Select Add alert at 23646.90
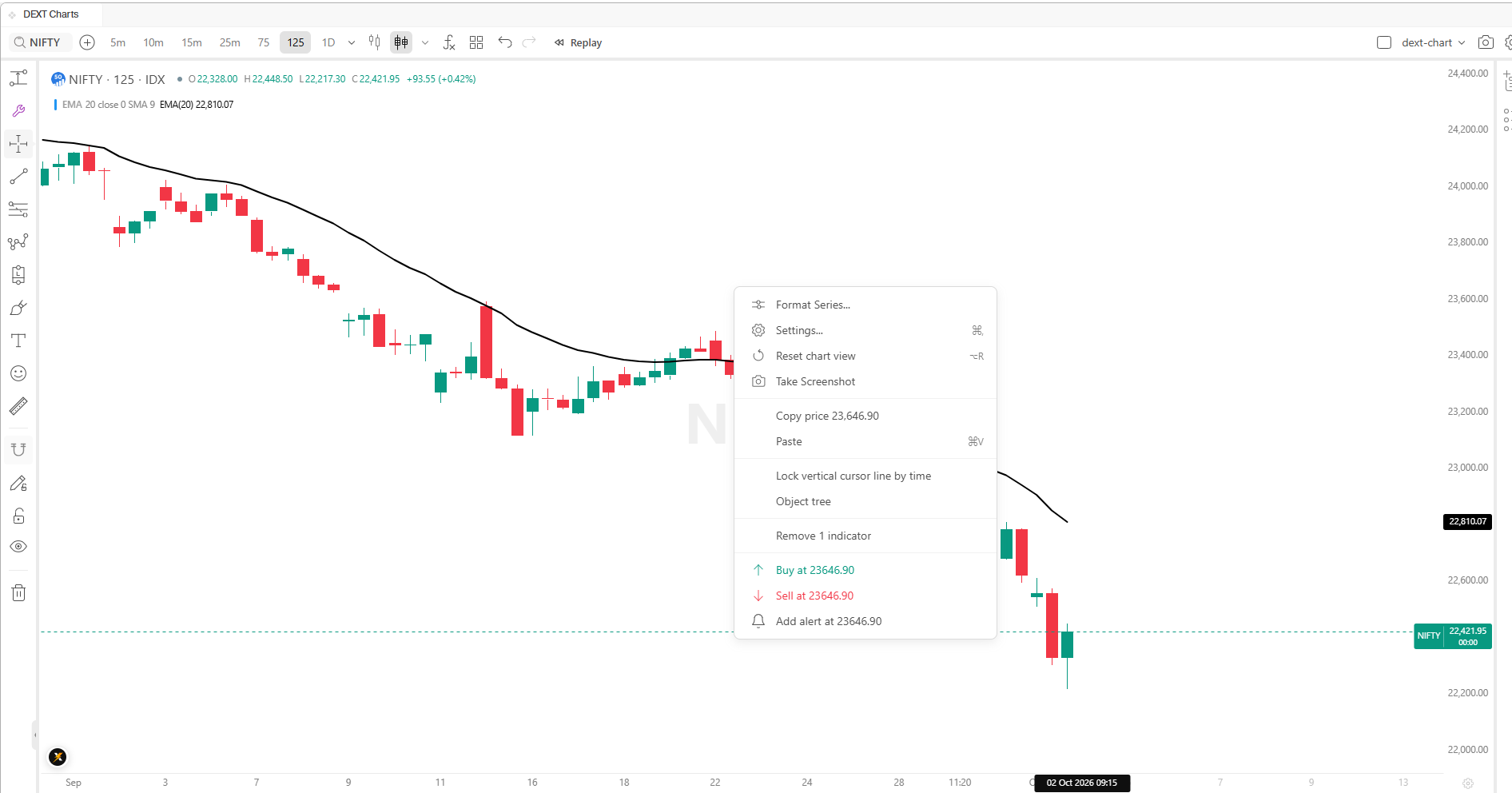Viewport: 1512px width, 793px height. [x=865, y=621]
